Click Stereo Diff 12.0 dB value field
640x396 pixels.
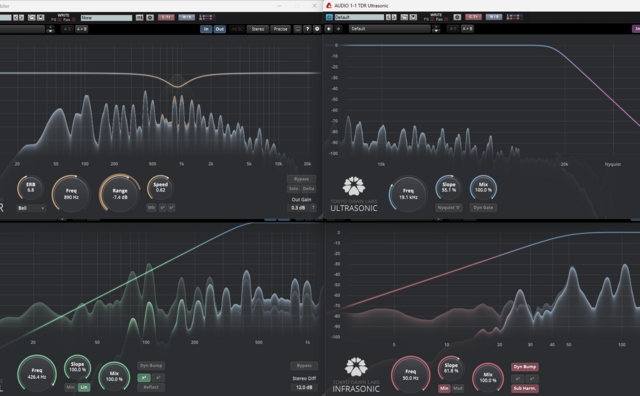tap(304, 387)
